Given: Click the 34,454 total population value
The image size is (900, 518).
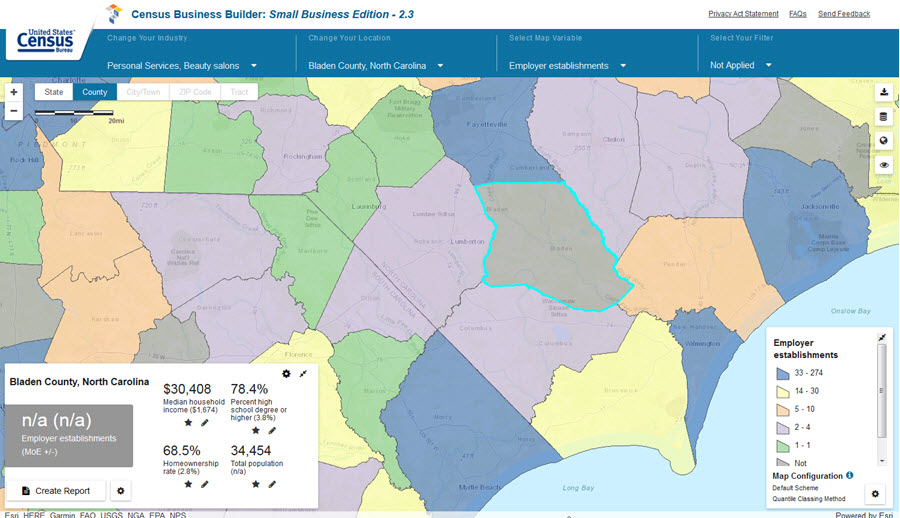Looking at the screenshot, I should 250,450.
